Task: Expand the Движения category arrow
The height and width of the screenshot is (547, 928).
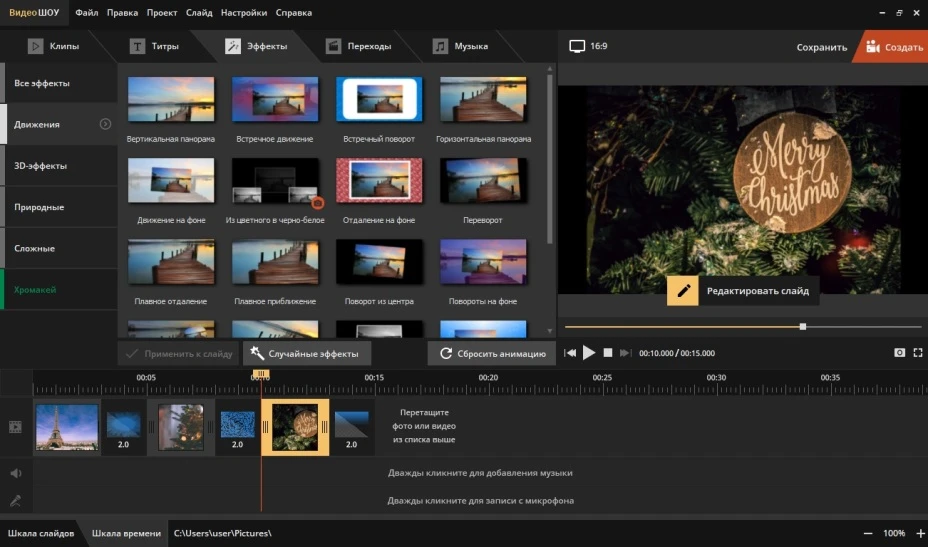Action: [x=105, y=124]
